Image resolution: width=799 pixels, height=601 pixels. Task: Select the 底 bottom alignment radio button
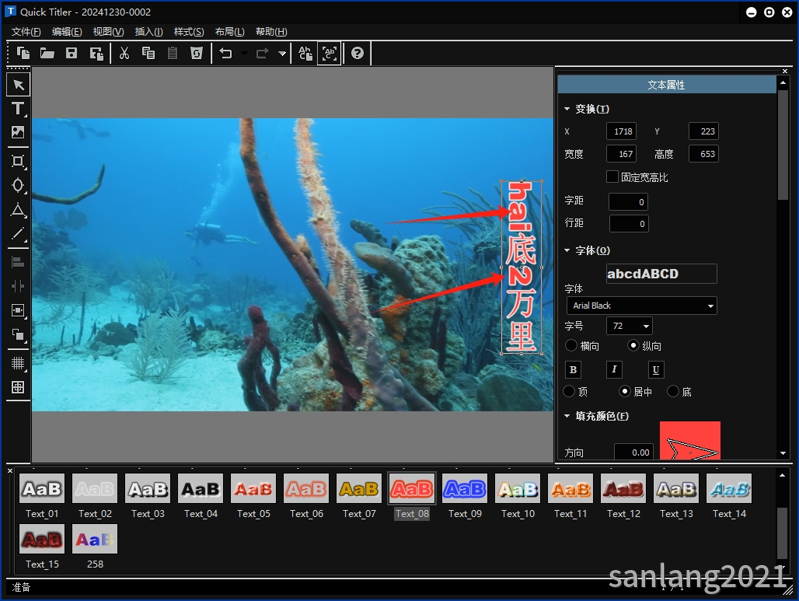[673, 391]
